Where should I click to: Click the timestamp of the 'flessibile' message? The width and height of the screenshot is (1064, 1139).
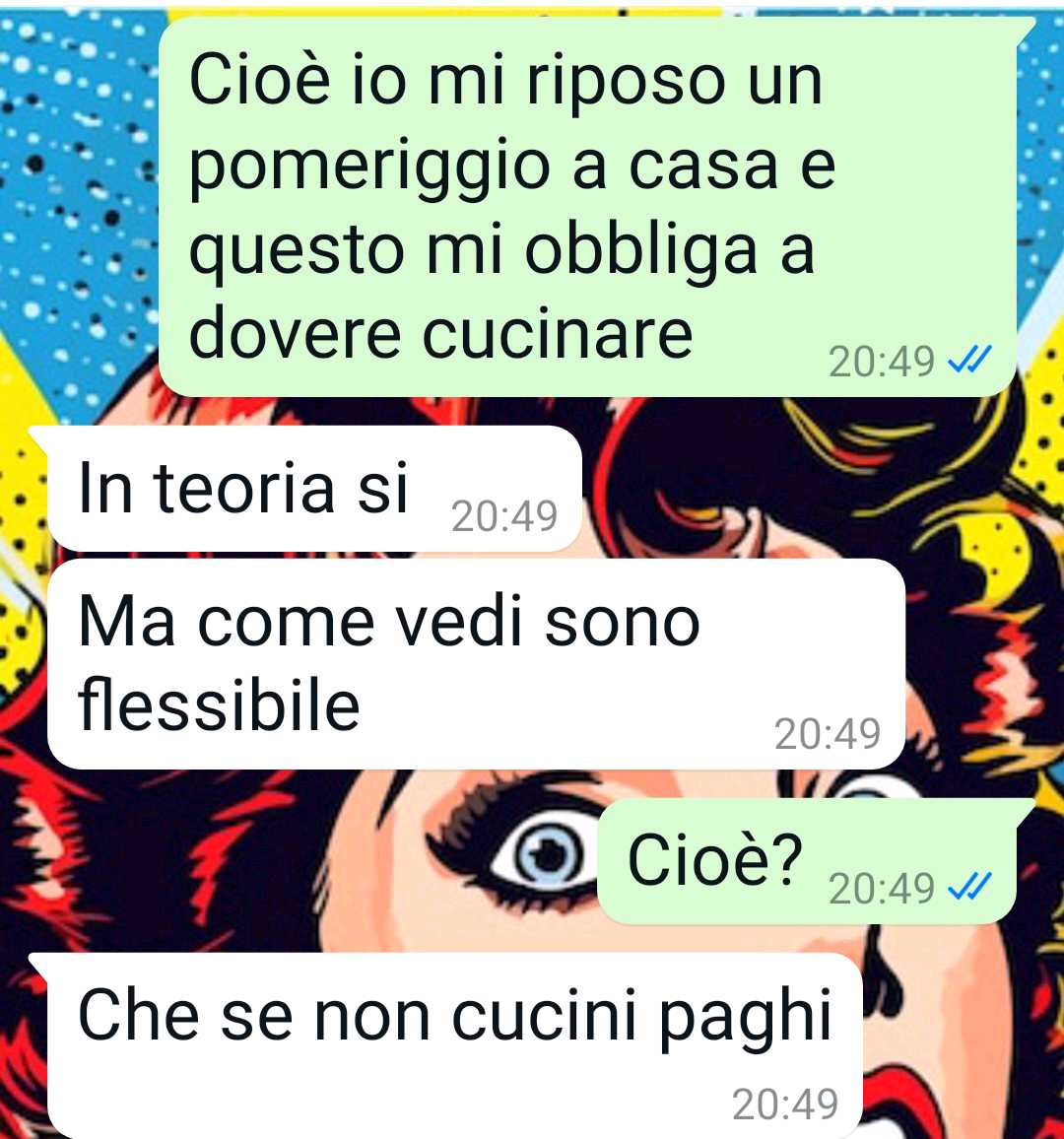click(828, 734)
